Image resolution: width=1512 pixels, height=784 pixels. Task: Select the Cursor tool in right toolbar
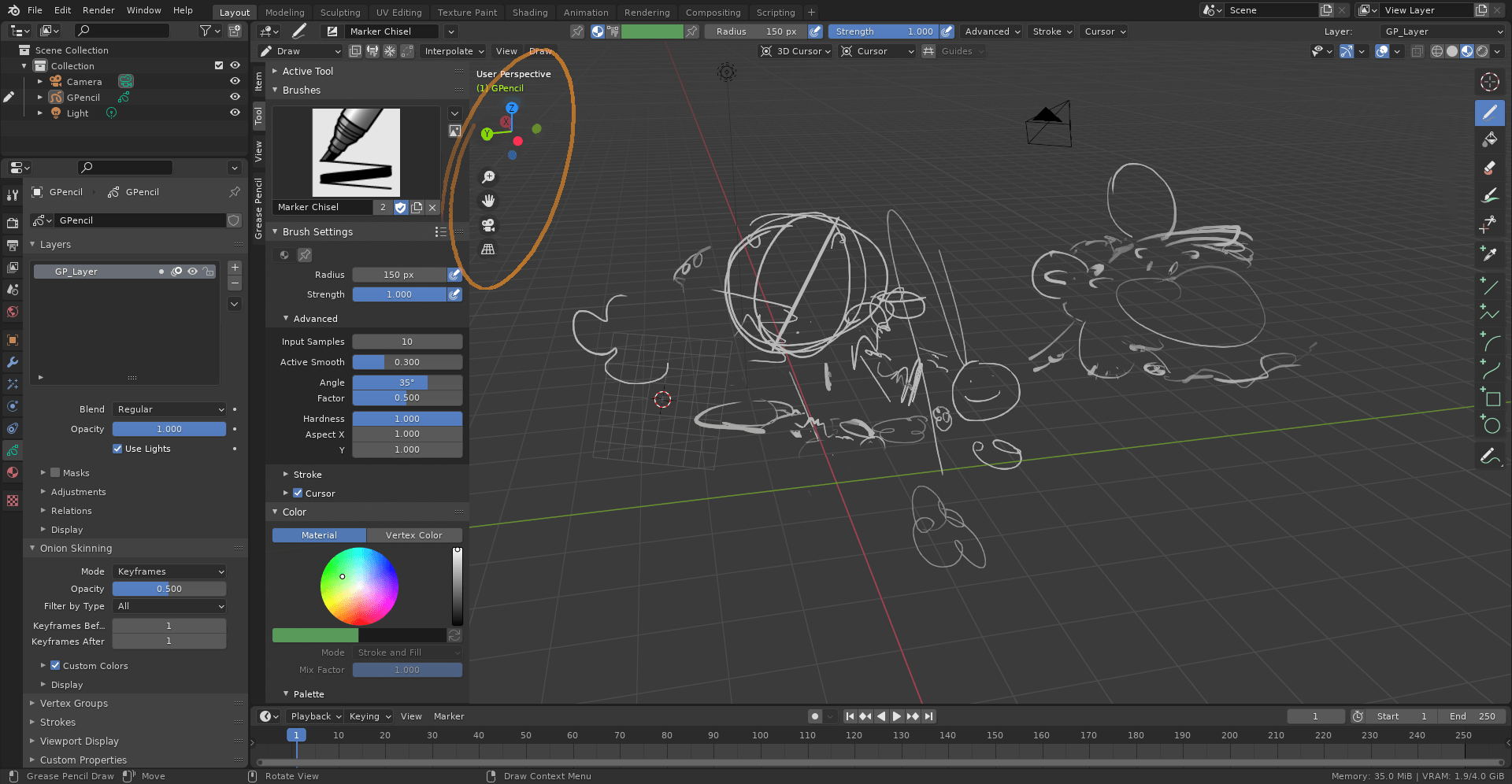[1489, 82]
